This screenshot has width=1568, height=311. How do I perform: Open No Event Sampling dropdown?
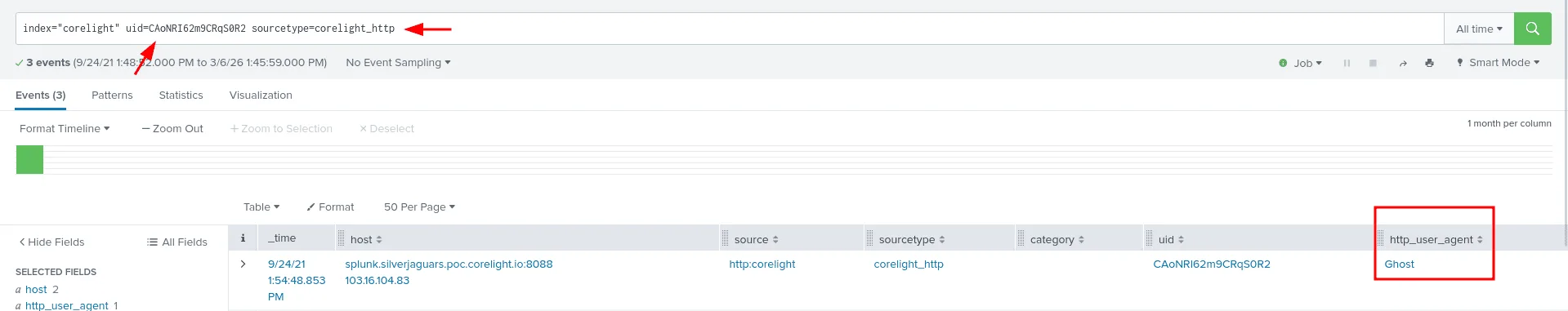coord(398,63)
